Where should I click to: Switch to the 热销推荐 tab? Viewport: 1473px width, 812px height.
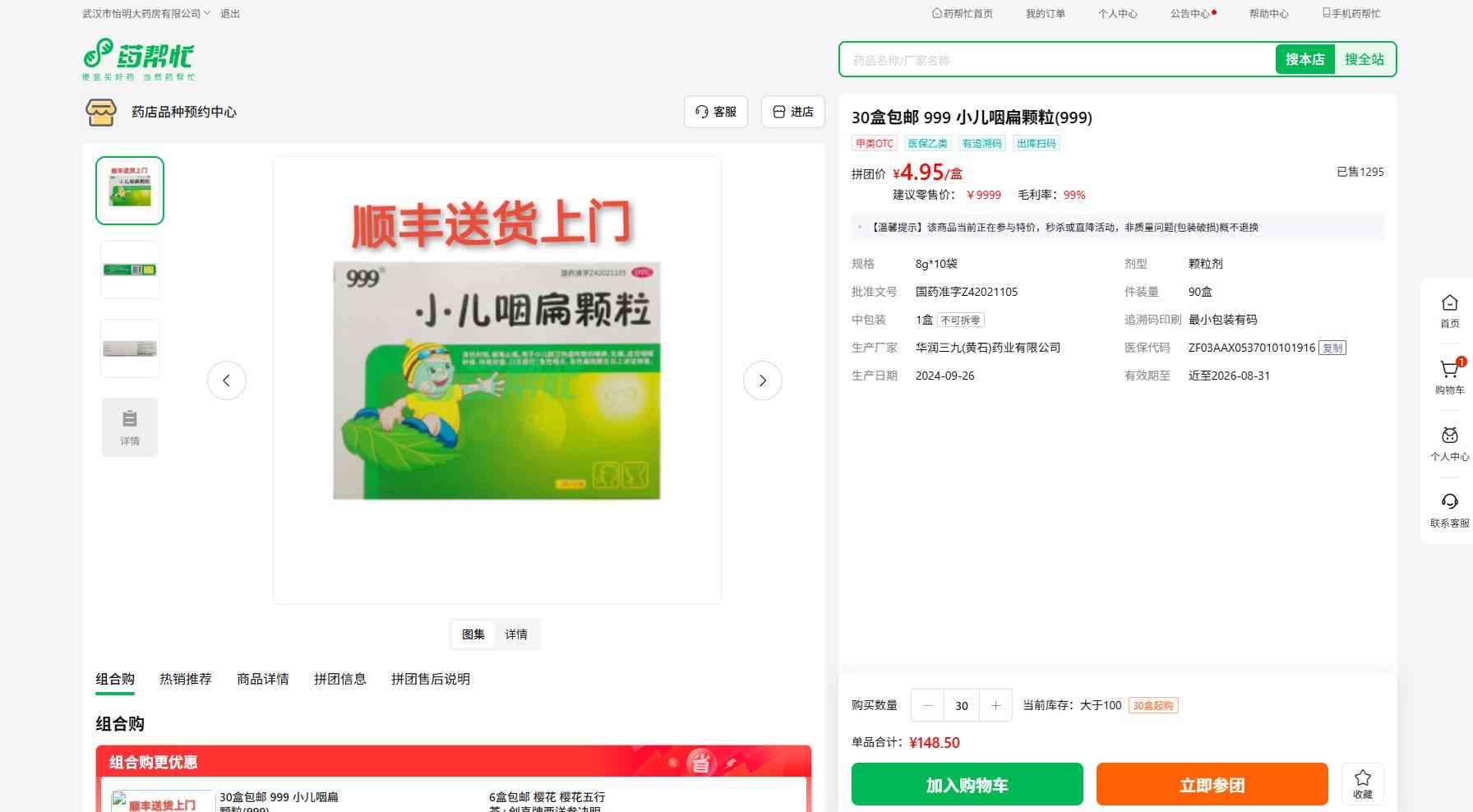point(186,679)
